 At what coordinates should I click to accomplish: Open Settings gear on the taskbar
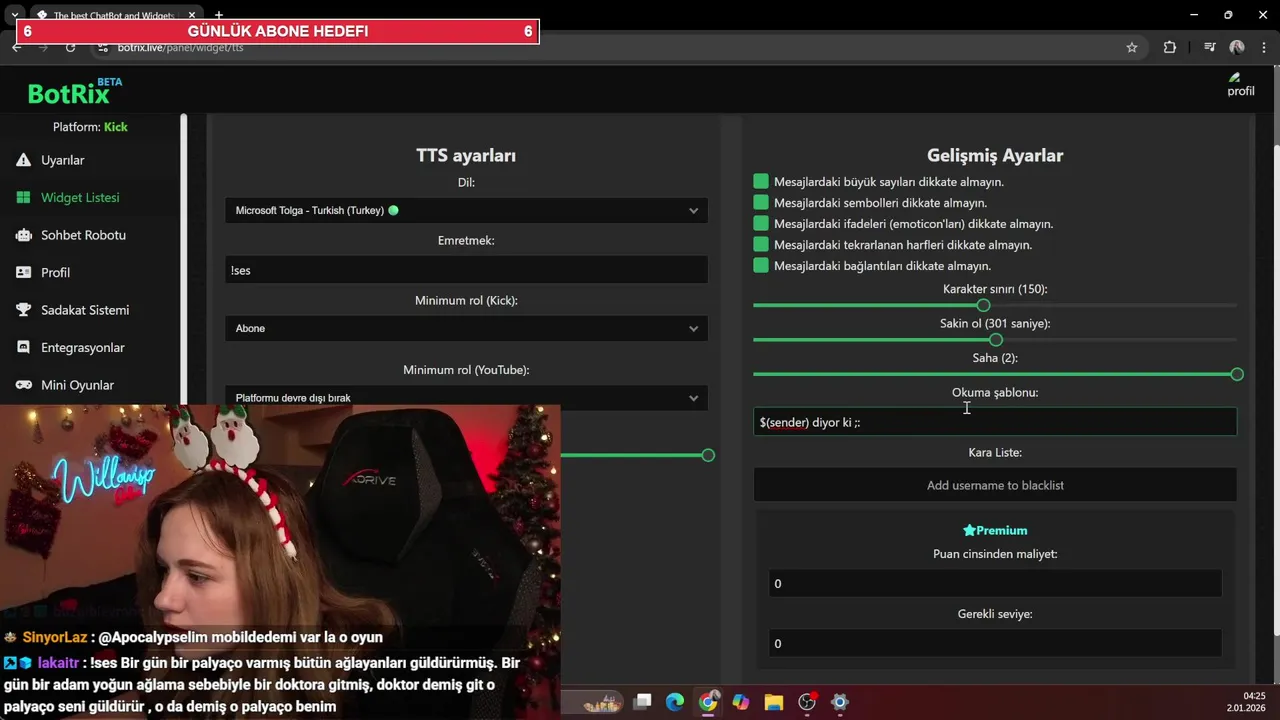pos(840,702)
